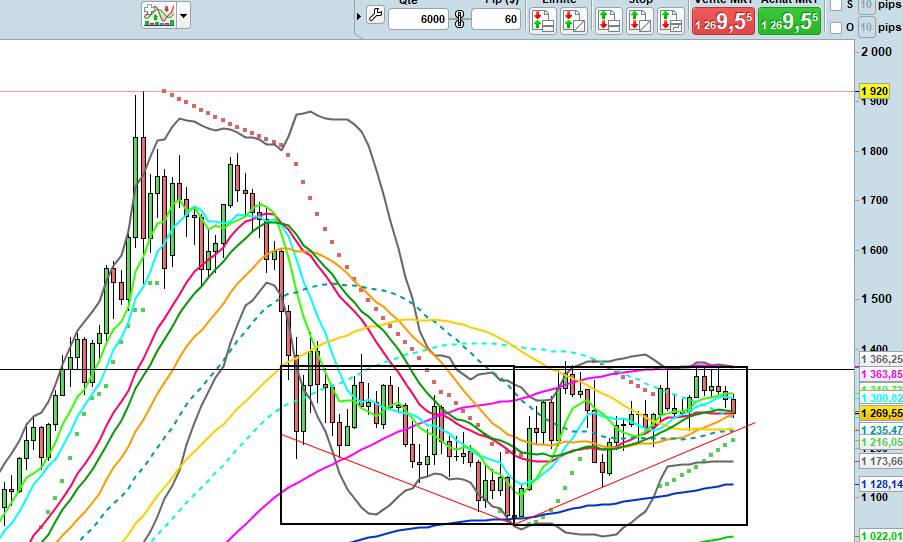Screen dimensions: 903x542
Task: Click the third Stop order icon
Action: point(670,21)
